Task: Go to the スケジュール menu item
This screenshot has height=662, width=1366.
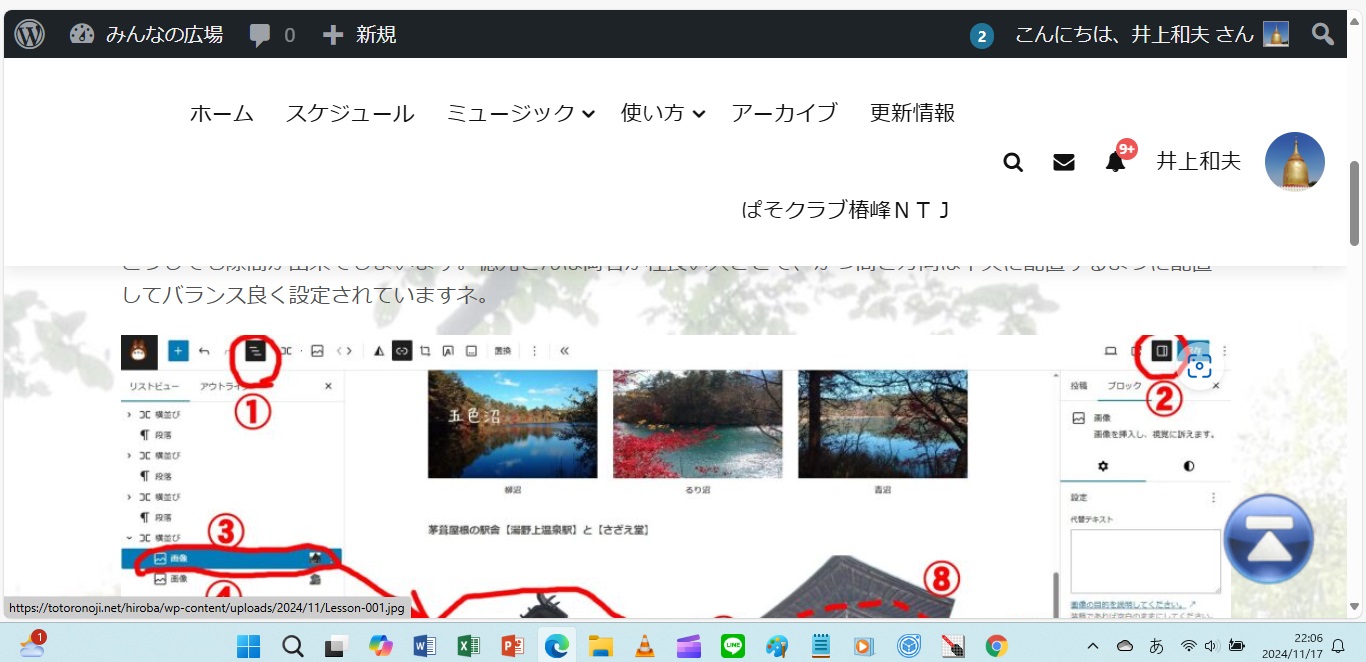Action: 350,113
